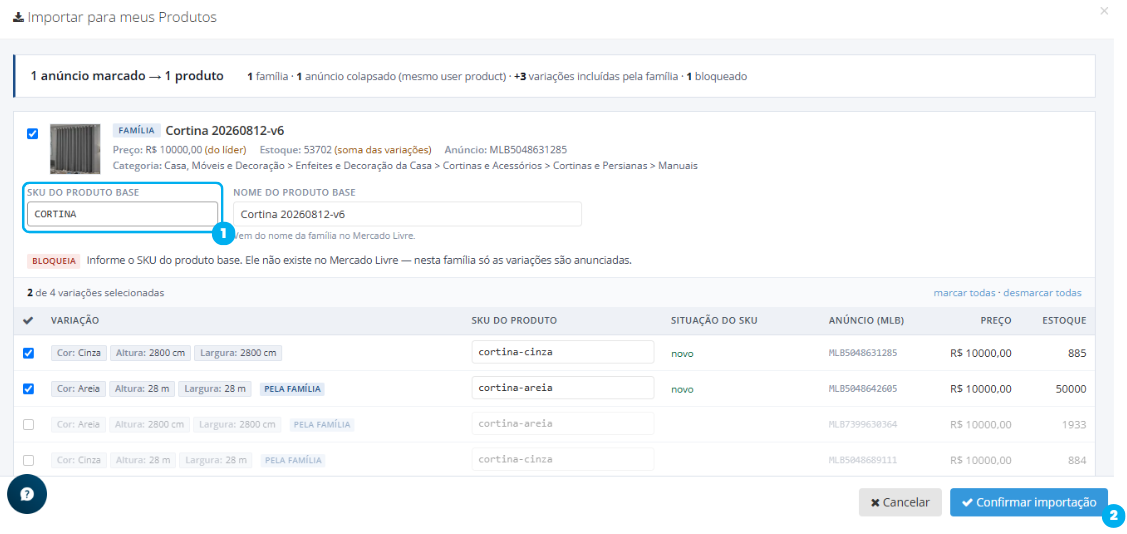The width and height of the screenshot is (1127, 534).
Task: Click the curtain product thumbnail image
Action: click(x=75, y=149)
